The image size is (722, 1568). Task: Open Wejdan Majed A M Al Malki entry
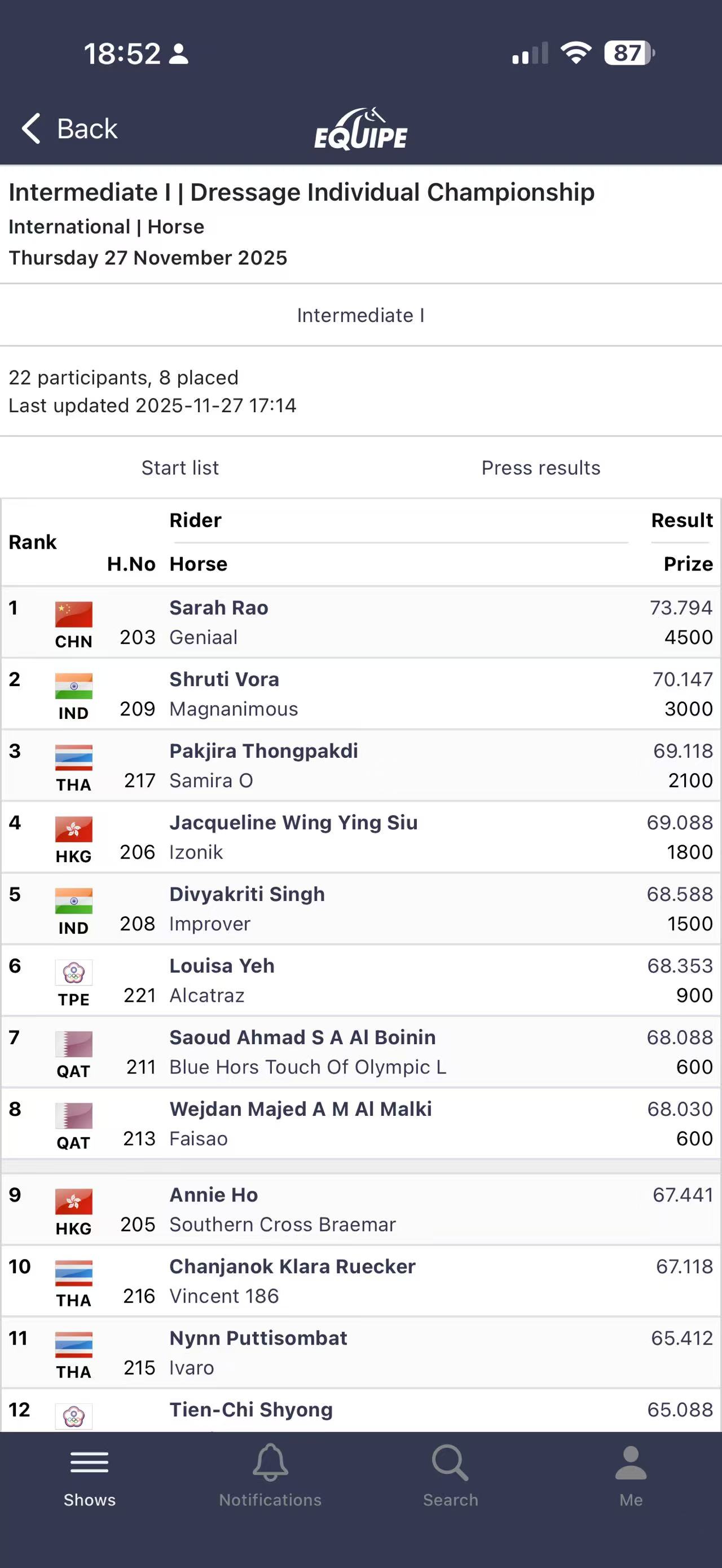tap(300, 1109)
